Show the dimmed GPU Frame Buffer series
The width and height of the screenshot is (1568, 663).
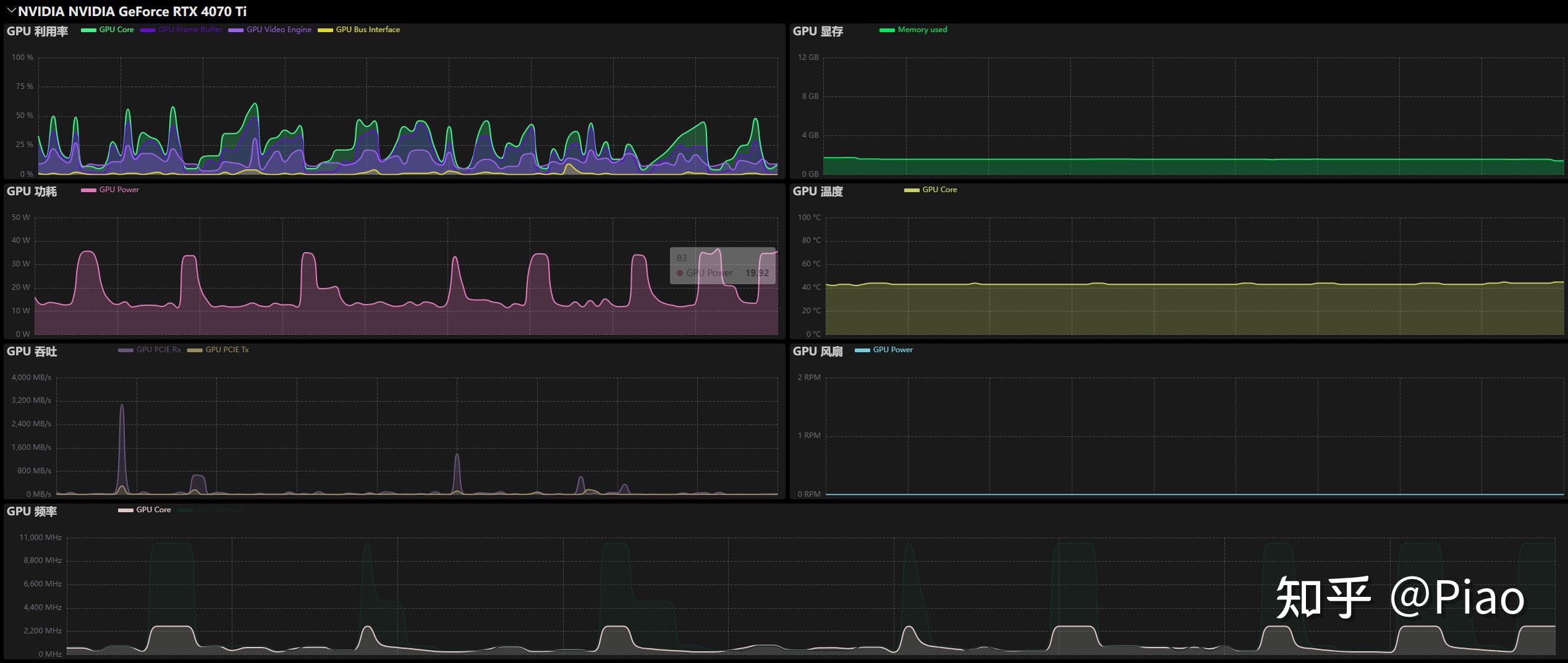tap(181, 30)
